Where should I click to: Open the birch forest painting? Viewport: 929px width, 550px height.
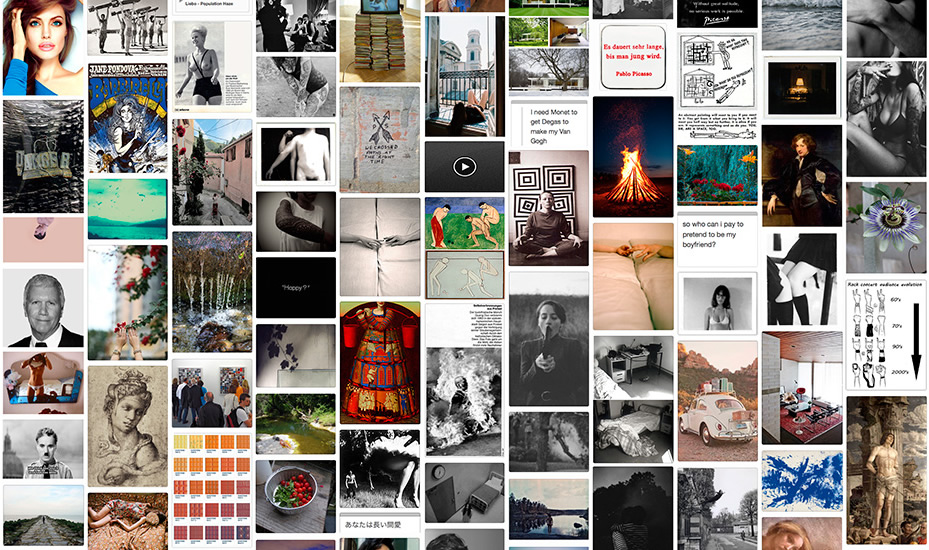213,292
